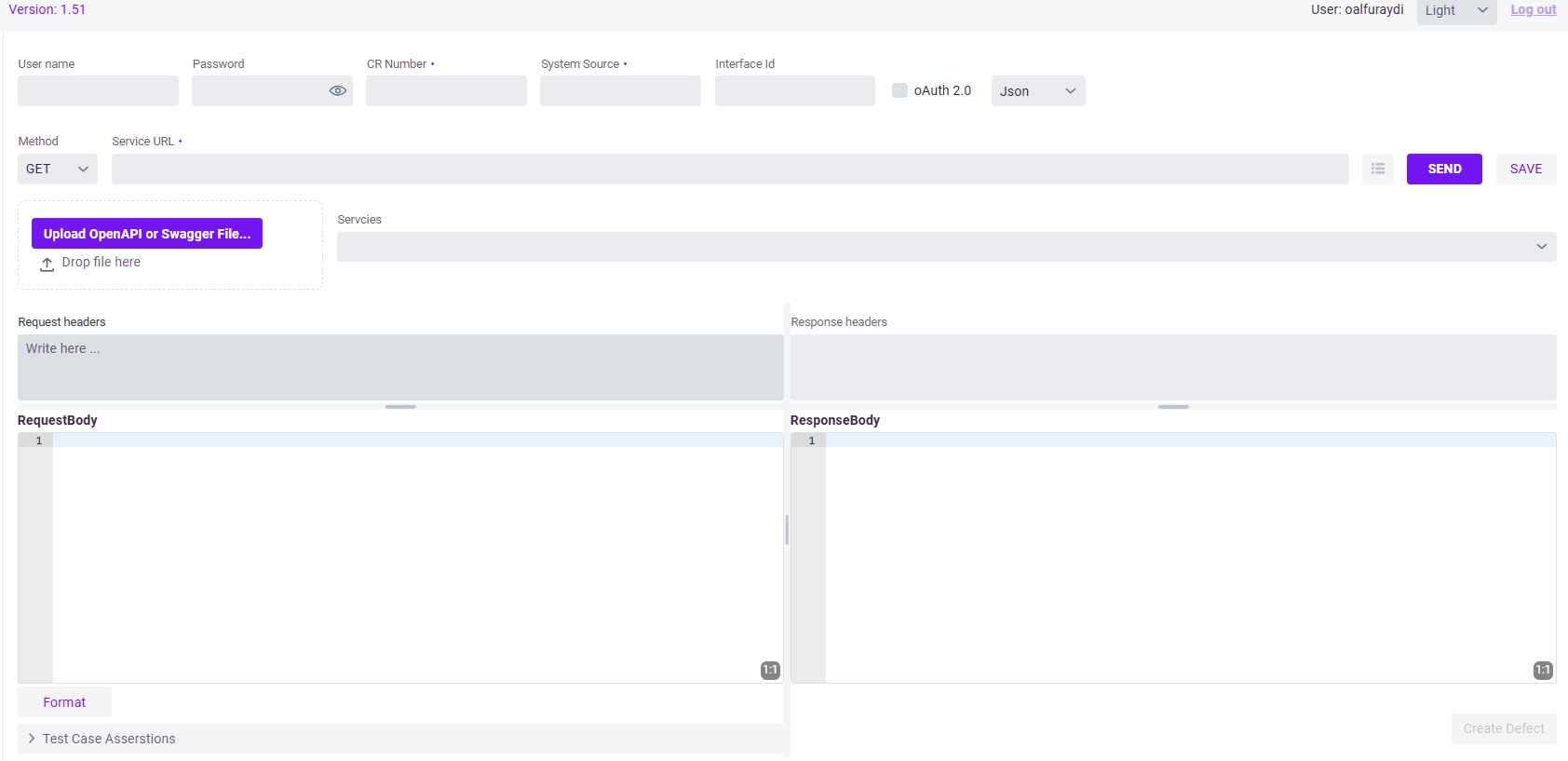The image size is (1568, 761).
Task: Click the vertical splitter between request and response
Action: coord(787,530)
